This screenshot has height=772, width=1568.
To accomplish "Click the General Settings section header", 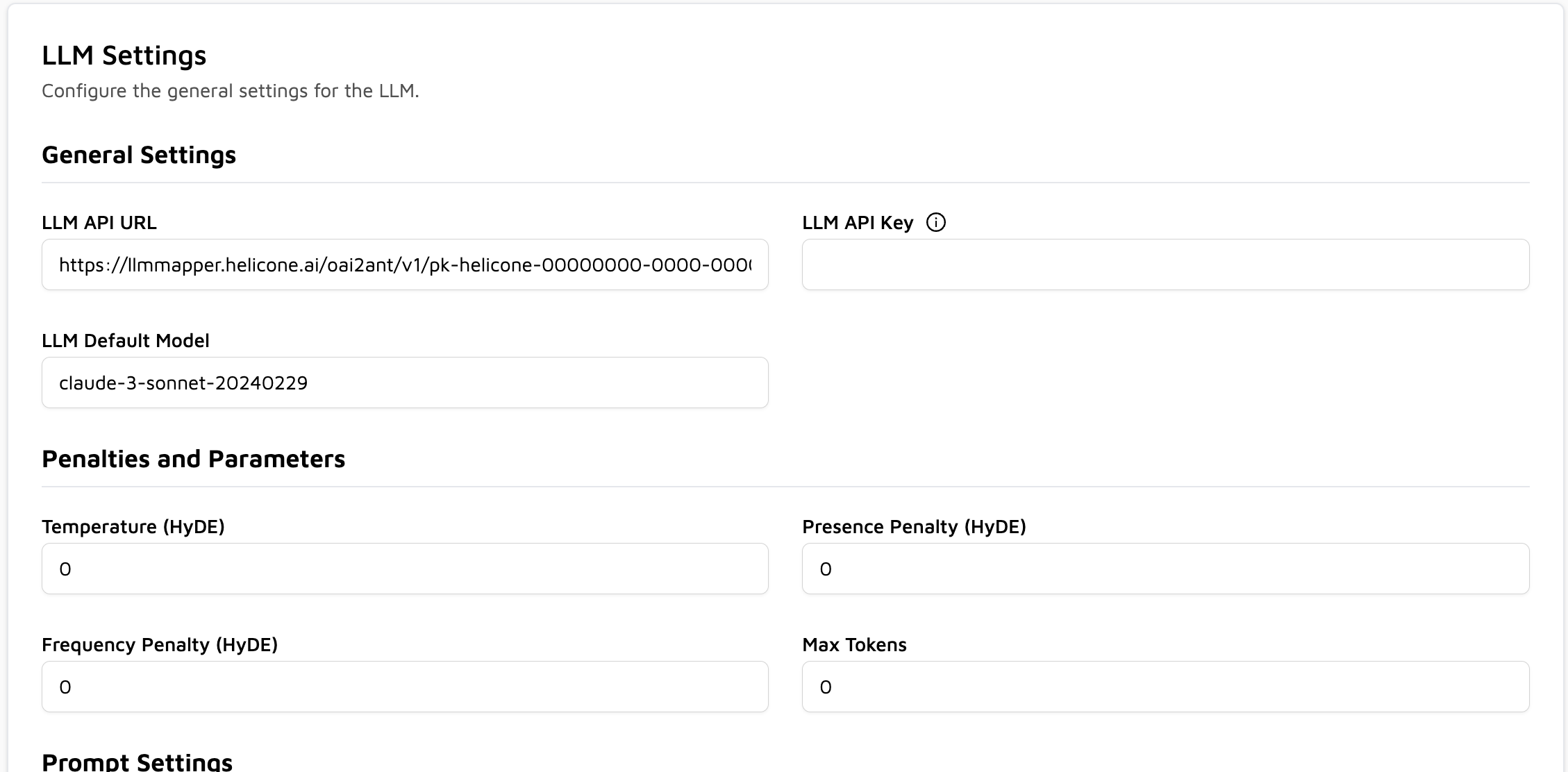I will [x=139, y=155].
